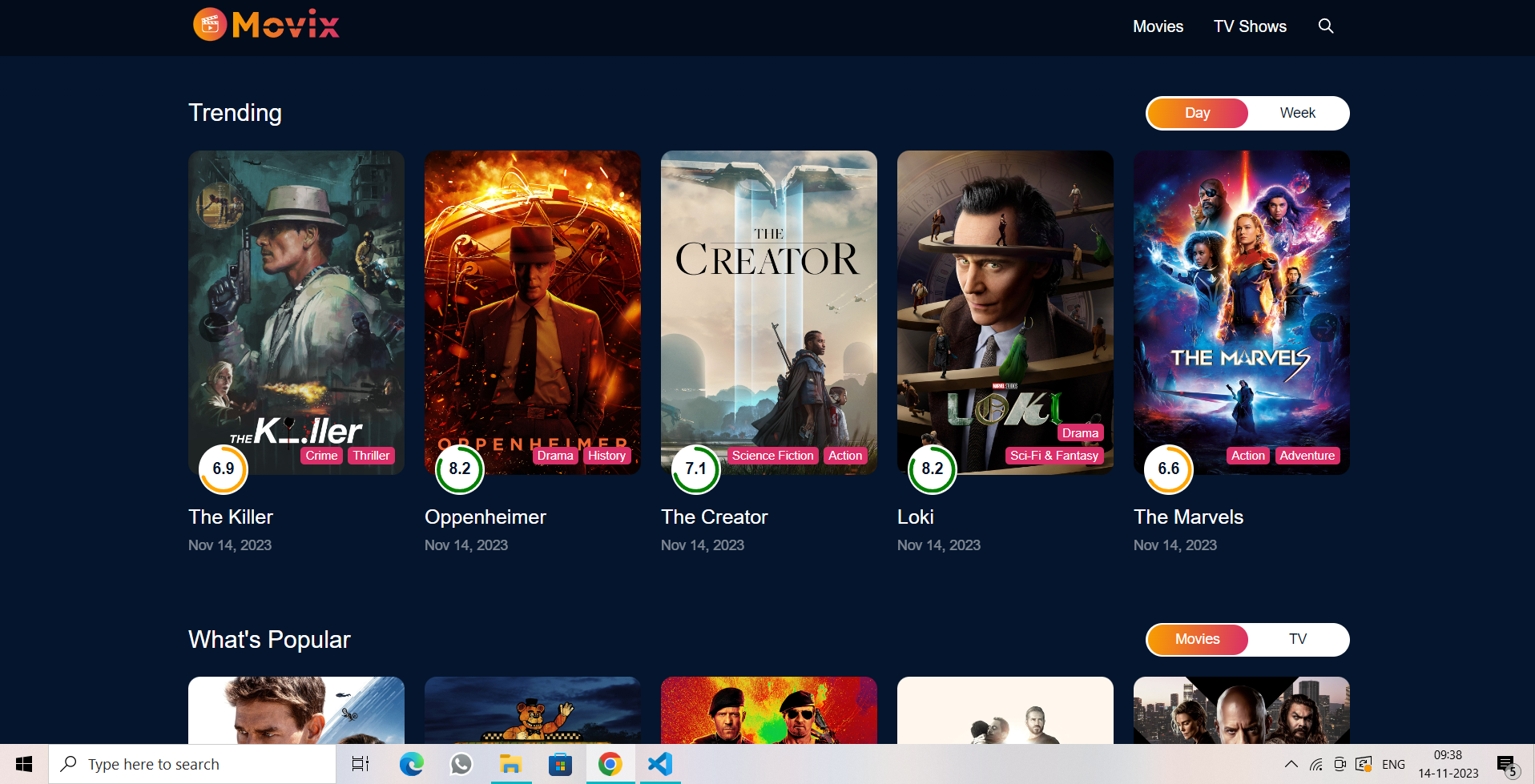1535x784 pixels.
Task: Open the Movies menu item
Action: [x=1158, y=26]
